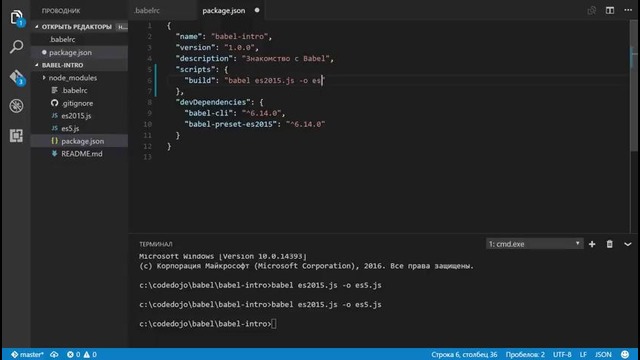Place cursor on the "build" script line
The width and height of the screenshot is (640, 360).
tap(255, 80)
